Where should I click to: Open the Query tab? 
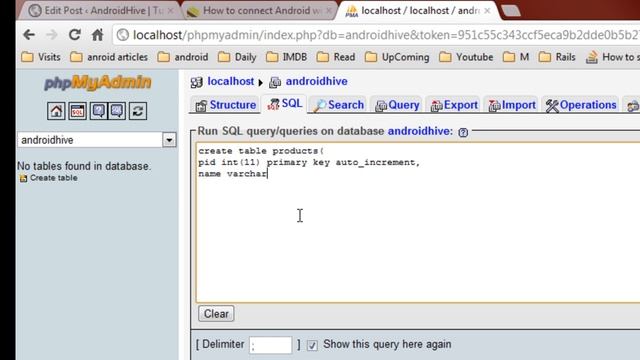(397, 105)
